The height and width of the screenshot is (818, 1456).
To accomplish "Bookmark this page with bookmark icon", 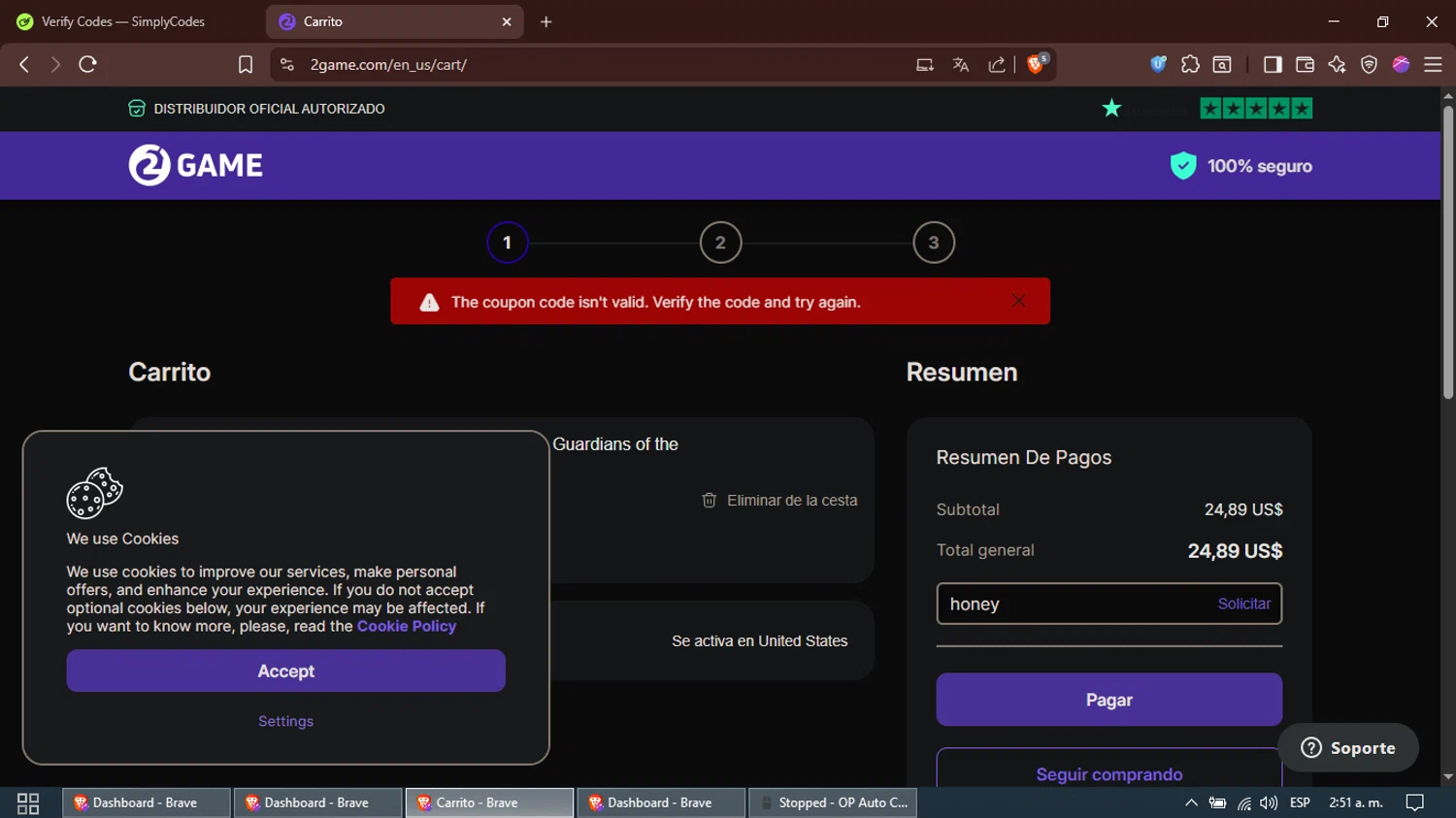I will [x=246, y=64].
